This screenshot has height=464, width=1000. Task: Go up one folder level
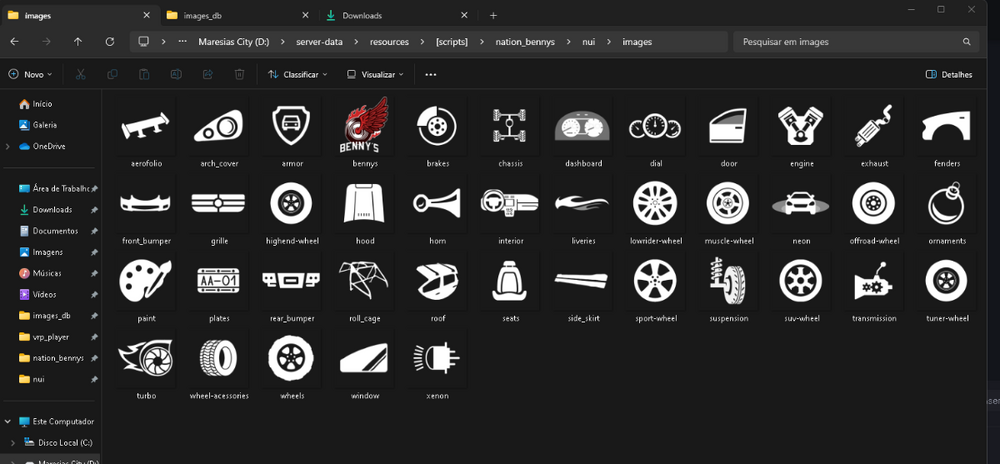[78, 42]
